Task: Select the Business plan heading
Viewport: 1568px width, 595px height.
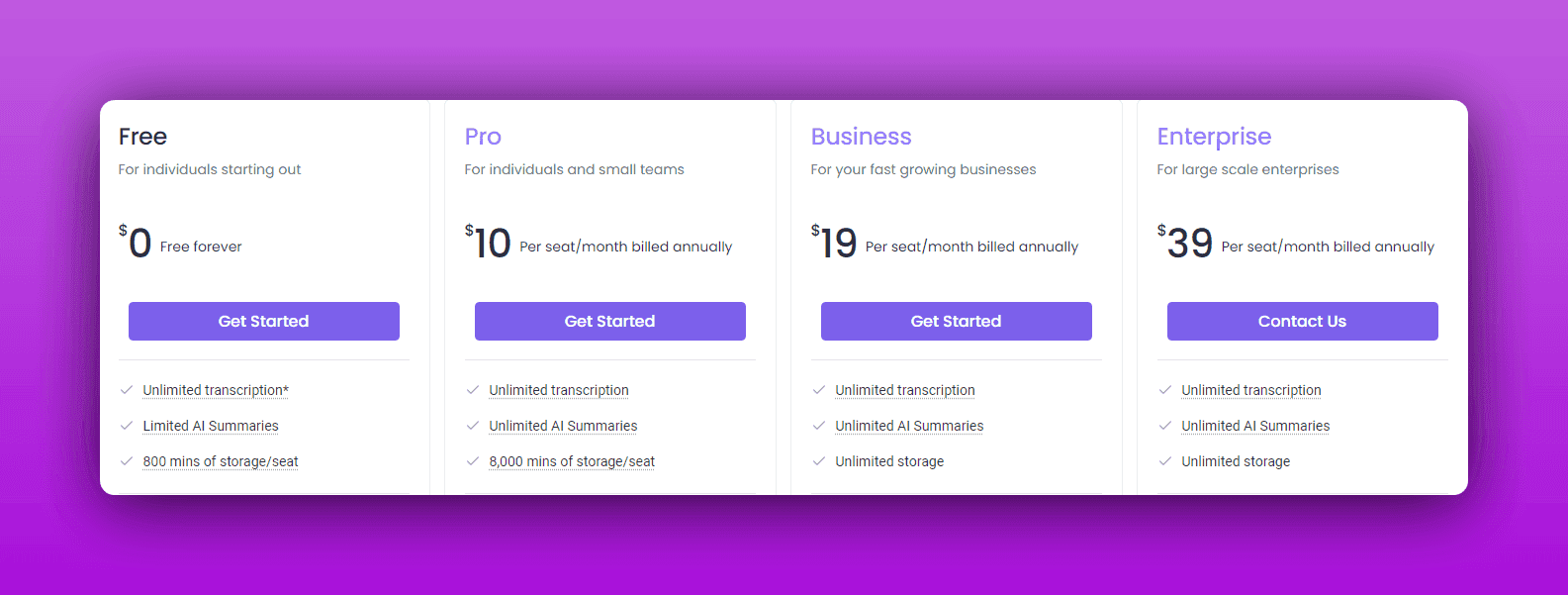Action: click(861, 137)
